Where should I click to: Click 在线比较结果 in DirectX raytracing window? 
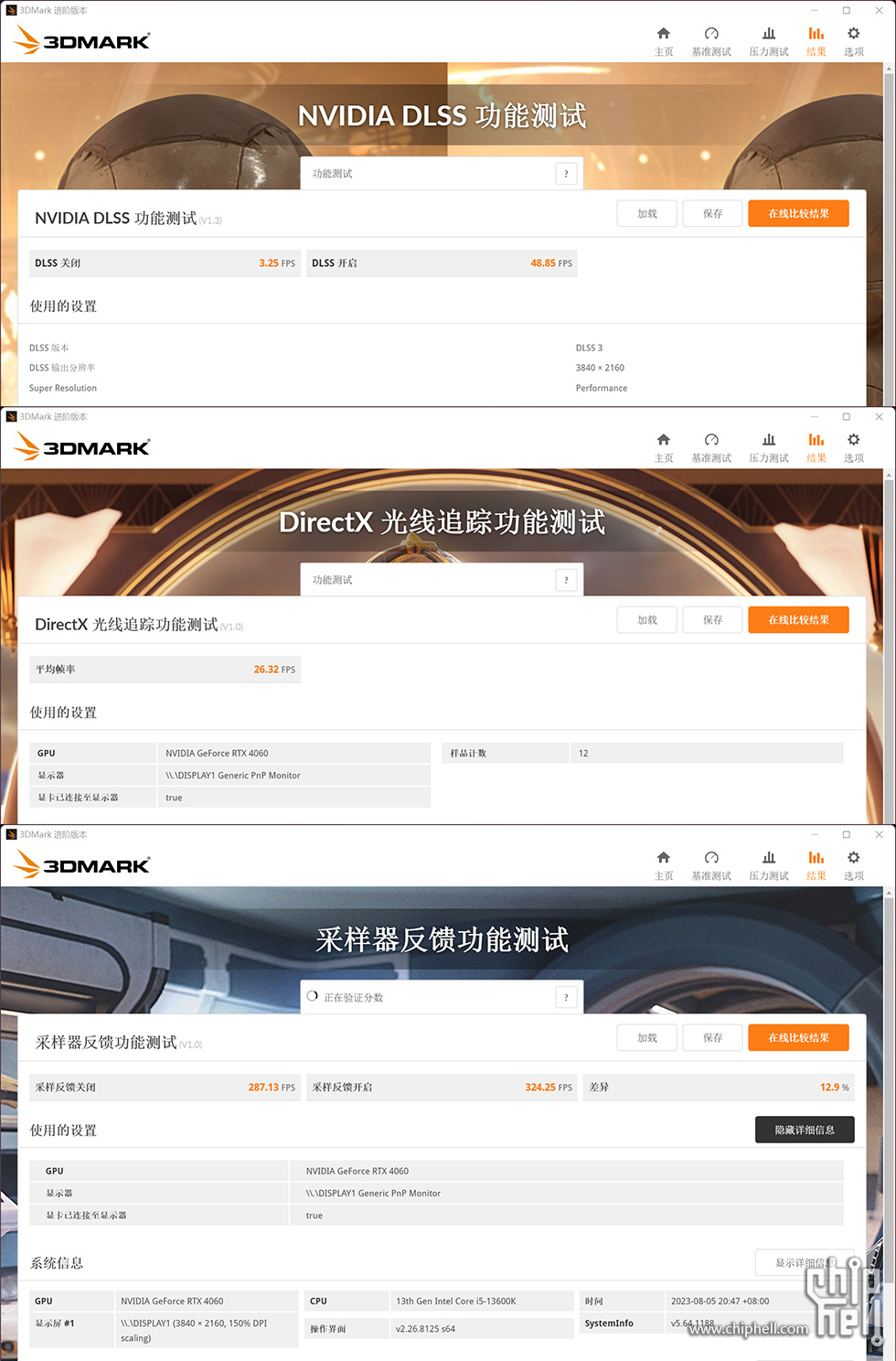point(798,620)
